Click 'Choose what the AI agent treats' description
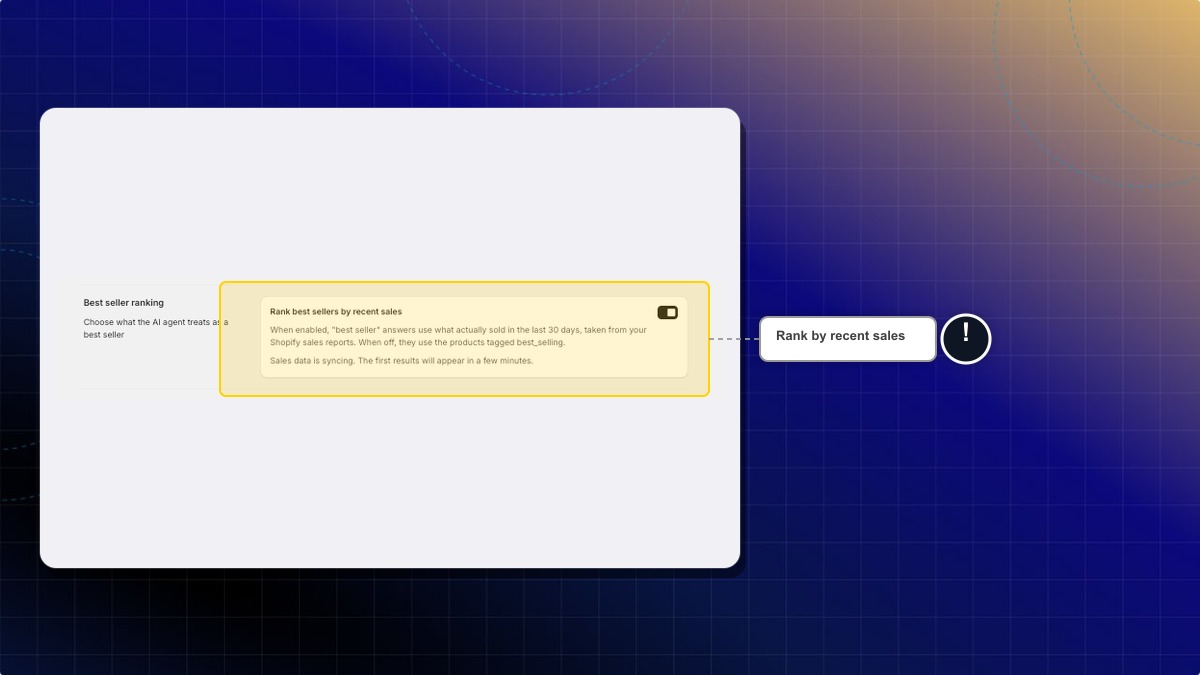Viewport: 1200px width, 675px height. tap(155, 328)
